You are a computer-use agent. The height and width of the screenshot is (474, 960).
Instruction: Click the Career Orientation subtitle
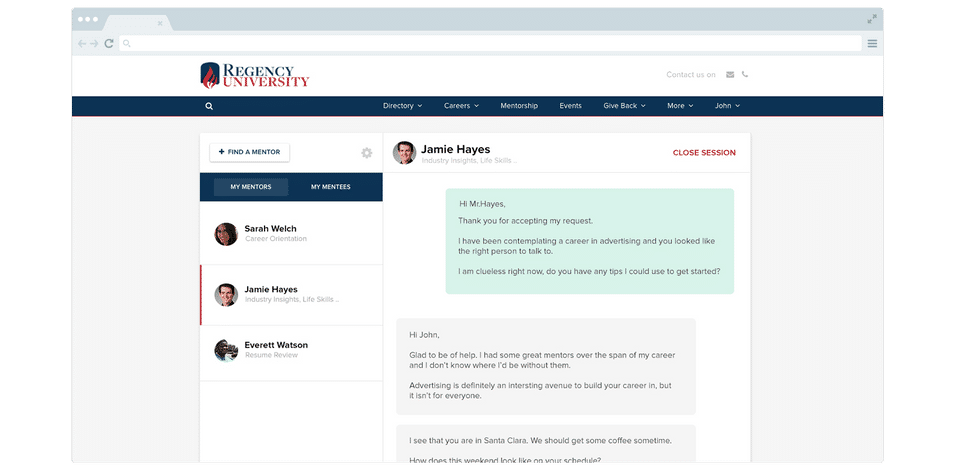tap(276, 239)
